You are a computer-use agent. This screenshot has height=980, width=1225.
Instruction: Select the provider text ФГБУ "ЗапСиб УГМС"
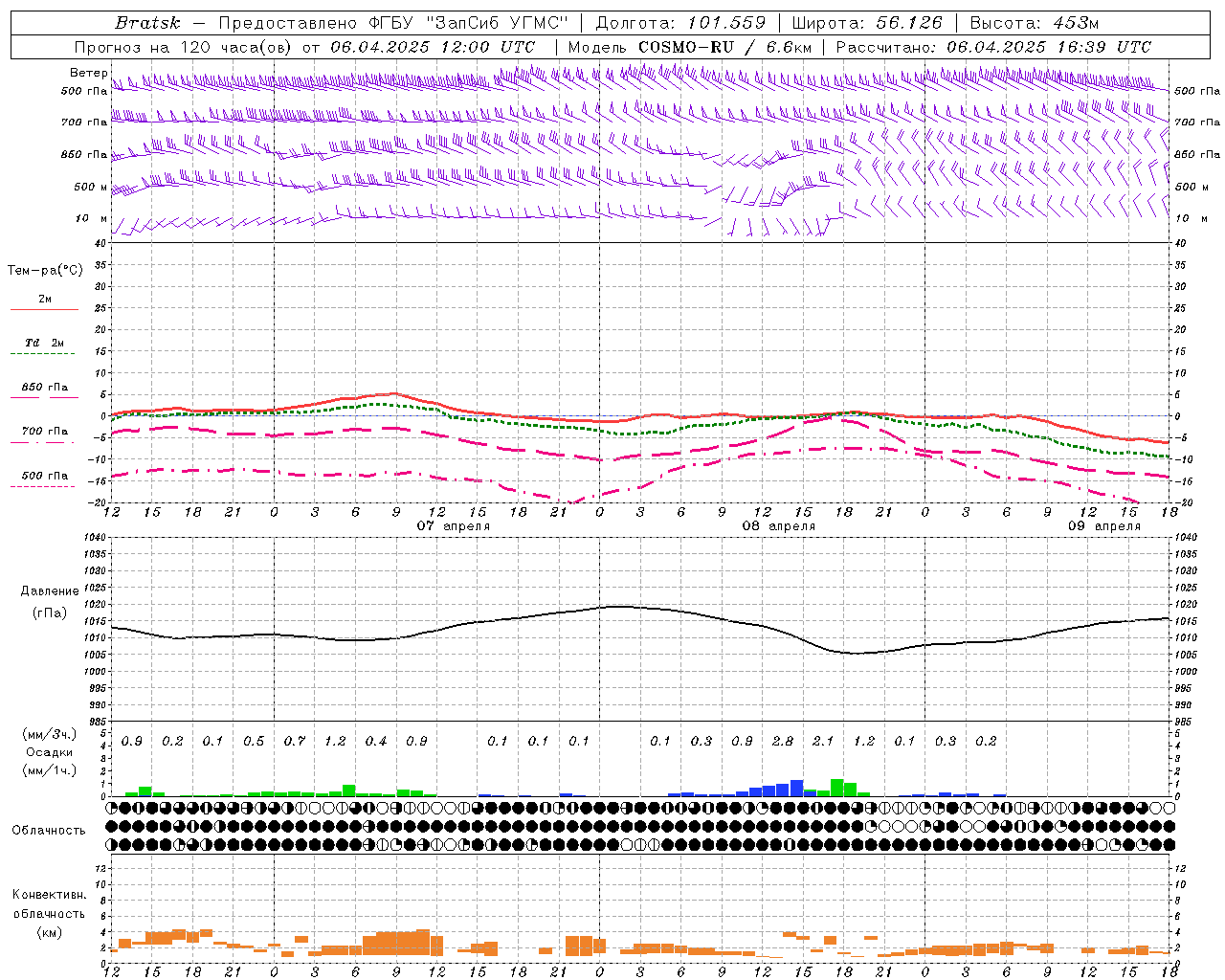click(x=468, y=23)
